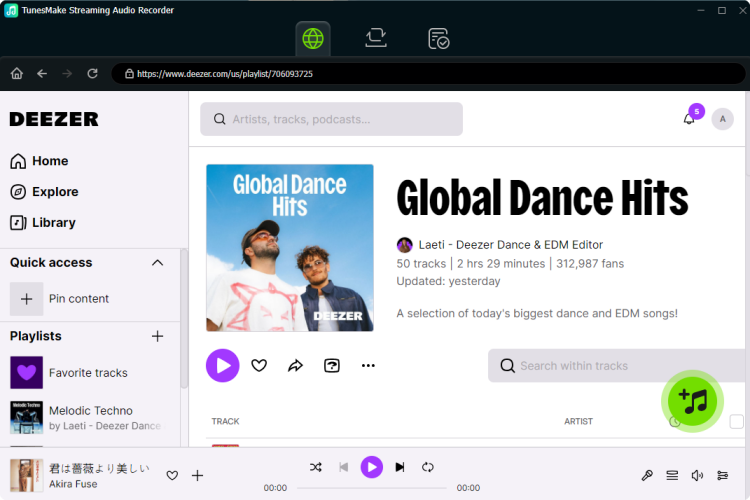Click the Global Dance Hits cover image
Image resolution: width=750 pixels, height=500 pixels.
[290, 248]
